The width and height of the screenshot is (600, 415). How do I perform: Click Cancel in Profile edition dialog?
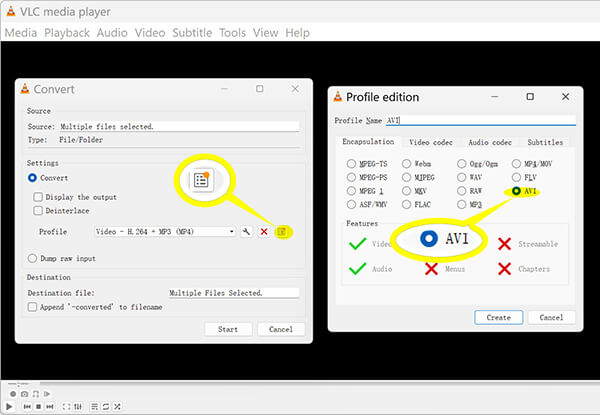point(551,317)
